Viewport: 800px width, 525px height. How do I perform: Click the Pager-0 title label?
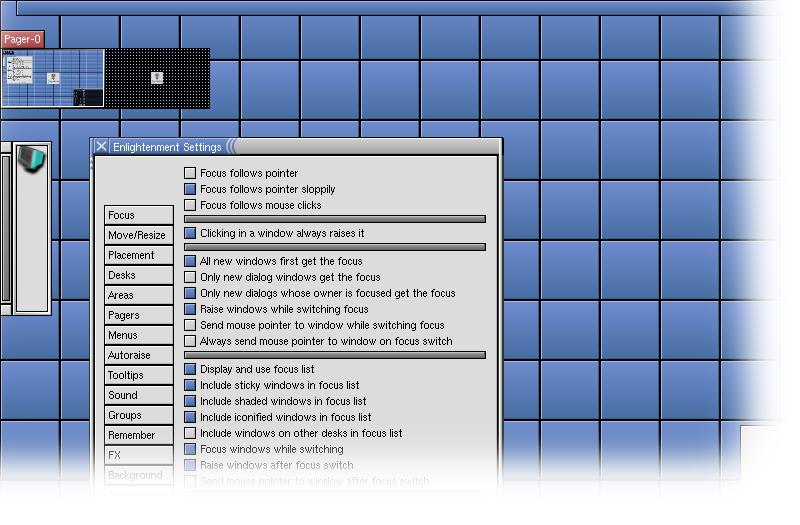pos(22,39)
